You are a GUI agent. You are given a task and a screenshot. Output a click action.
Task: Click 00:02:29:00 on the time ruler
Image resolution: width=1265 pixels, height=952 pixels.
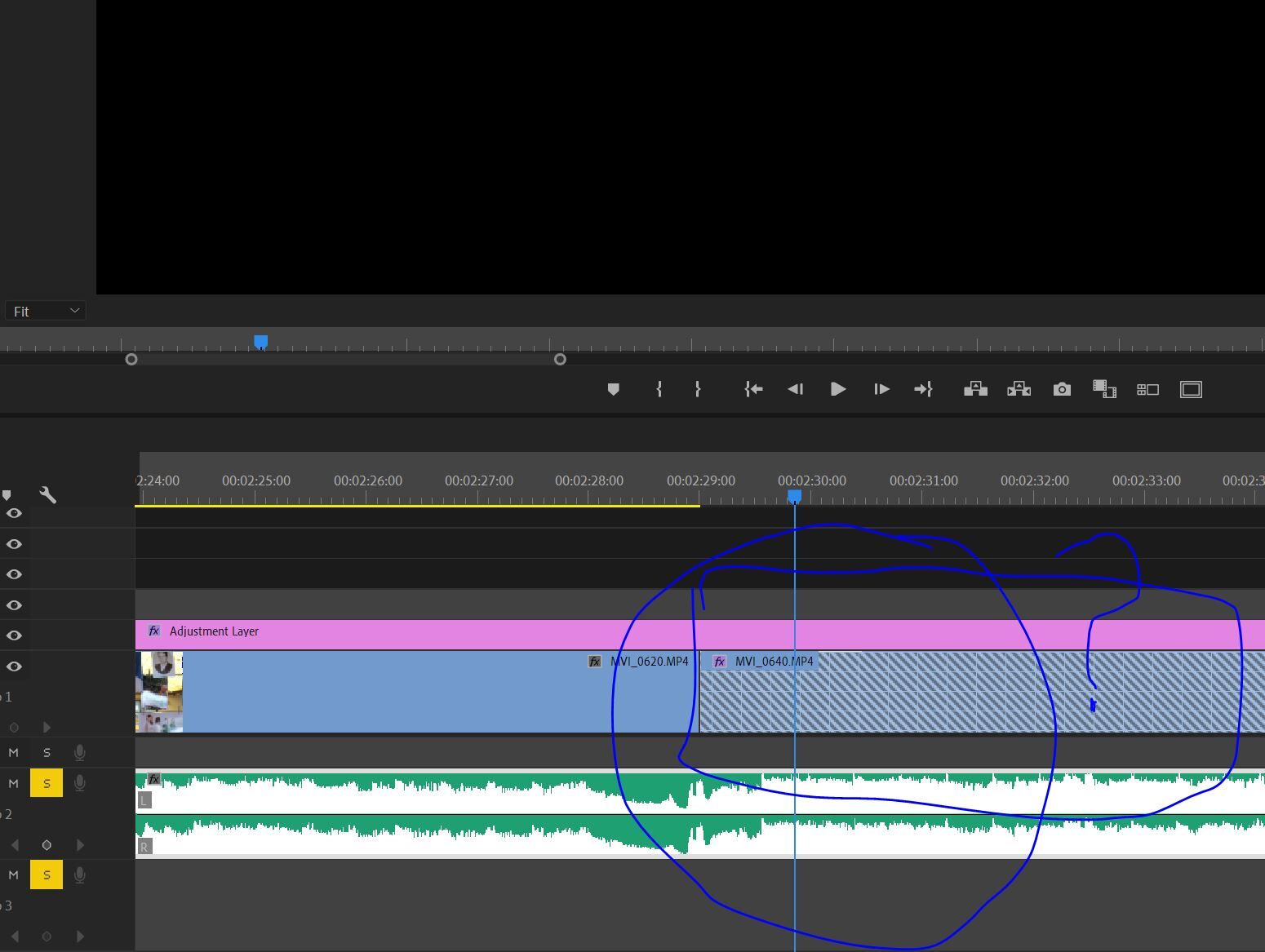click(701, 480)
